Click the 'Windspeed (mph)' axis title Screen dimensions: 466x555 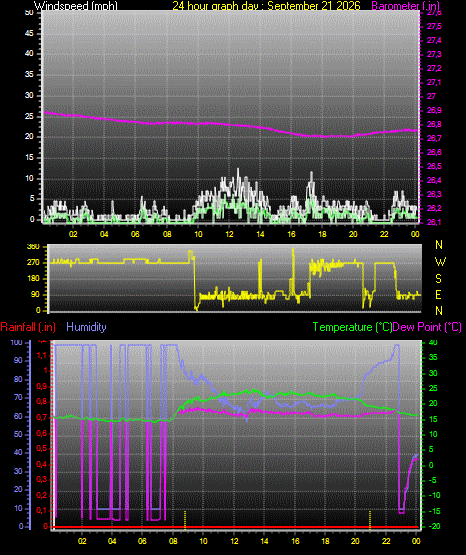pyautogui.click(x=76, y=6)
